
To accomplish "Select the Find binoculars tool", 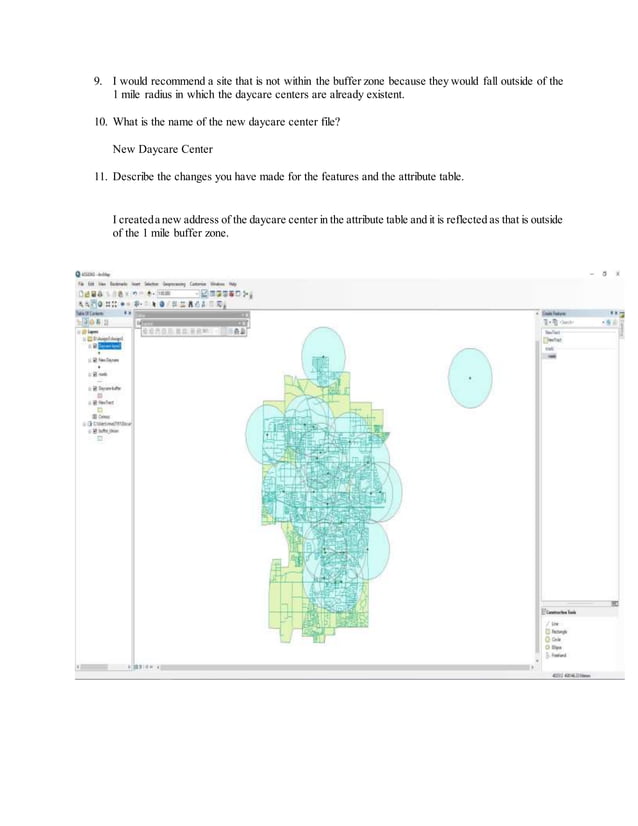I will pyautogui.click(x=190, y=304).
